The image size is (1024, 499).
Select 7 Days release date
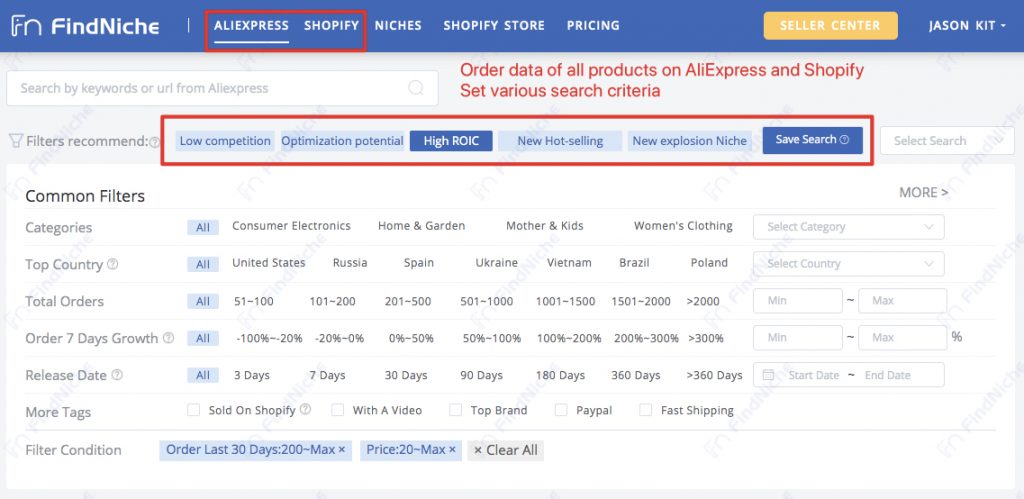(x=327, y=376)
